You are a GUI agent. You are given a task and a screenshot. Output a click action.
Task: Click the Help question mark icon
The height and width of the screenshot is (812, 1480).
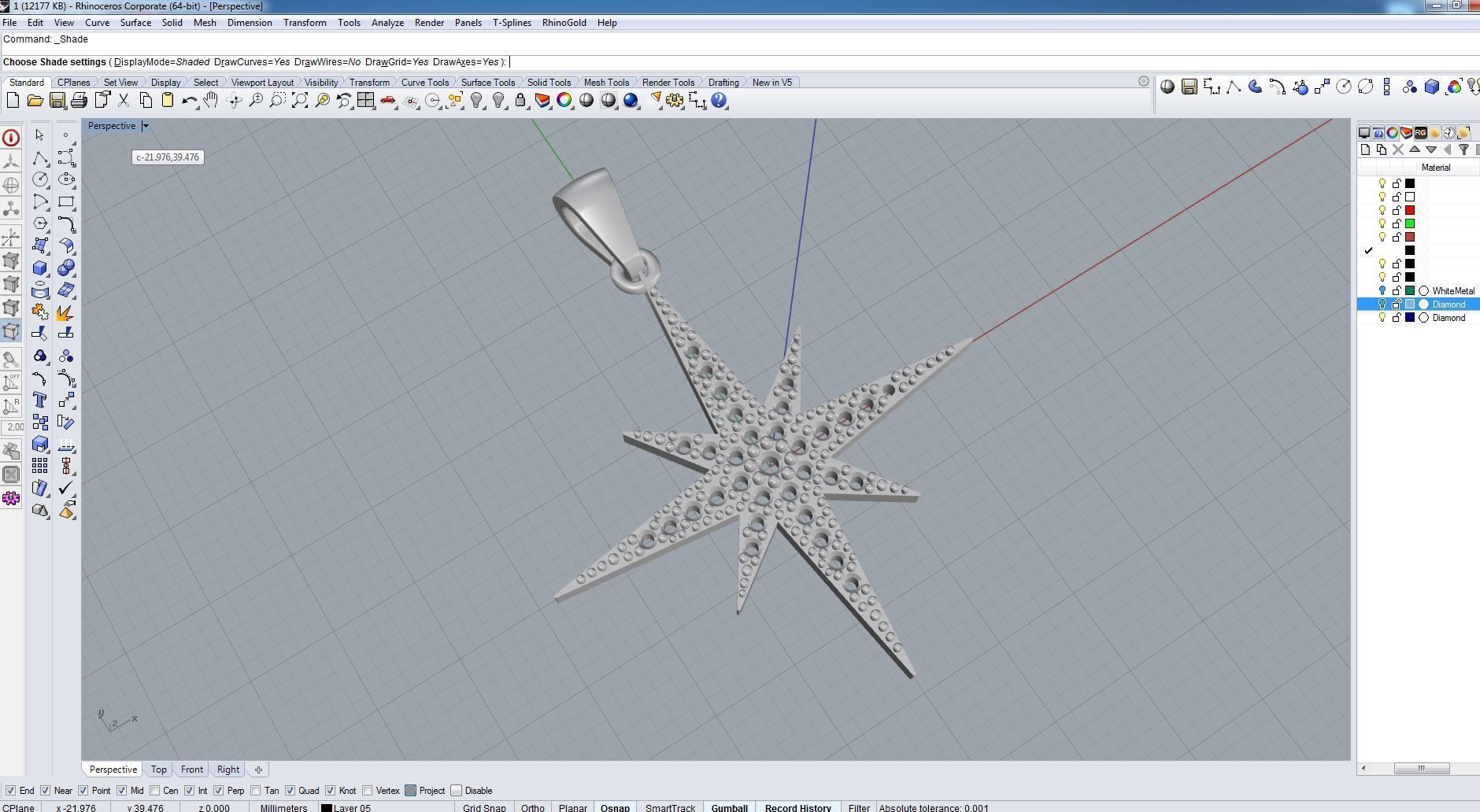(719, 100)
